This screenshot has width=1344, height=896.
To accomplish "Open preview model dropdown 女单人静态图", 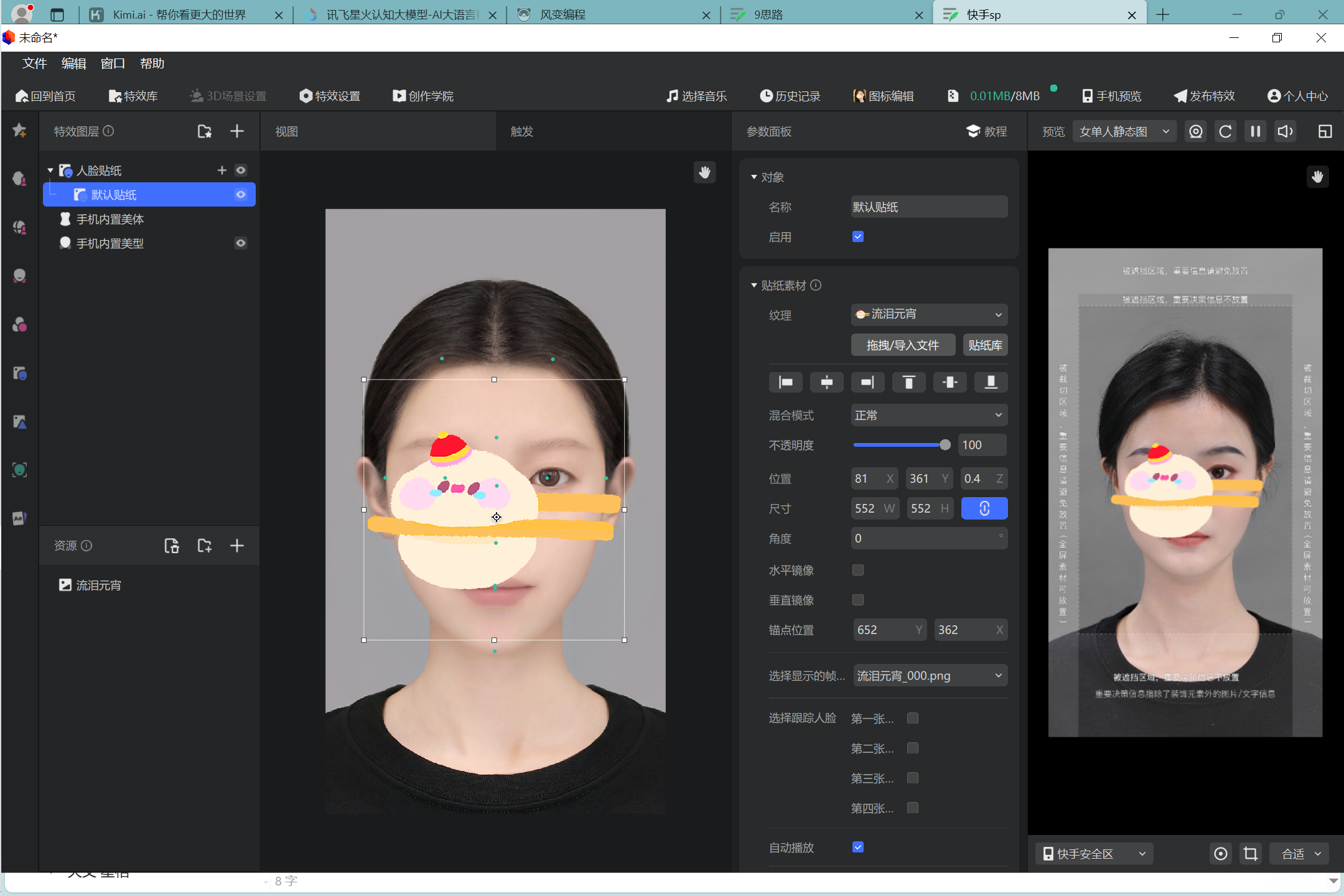I will coord(1124,131).
